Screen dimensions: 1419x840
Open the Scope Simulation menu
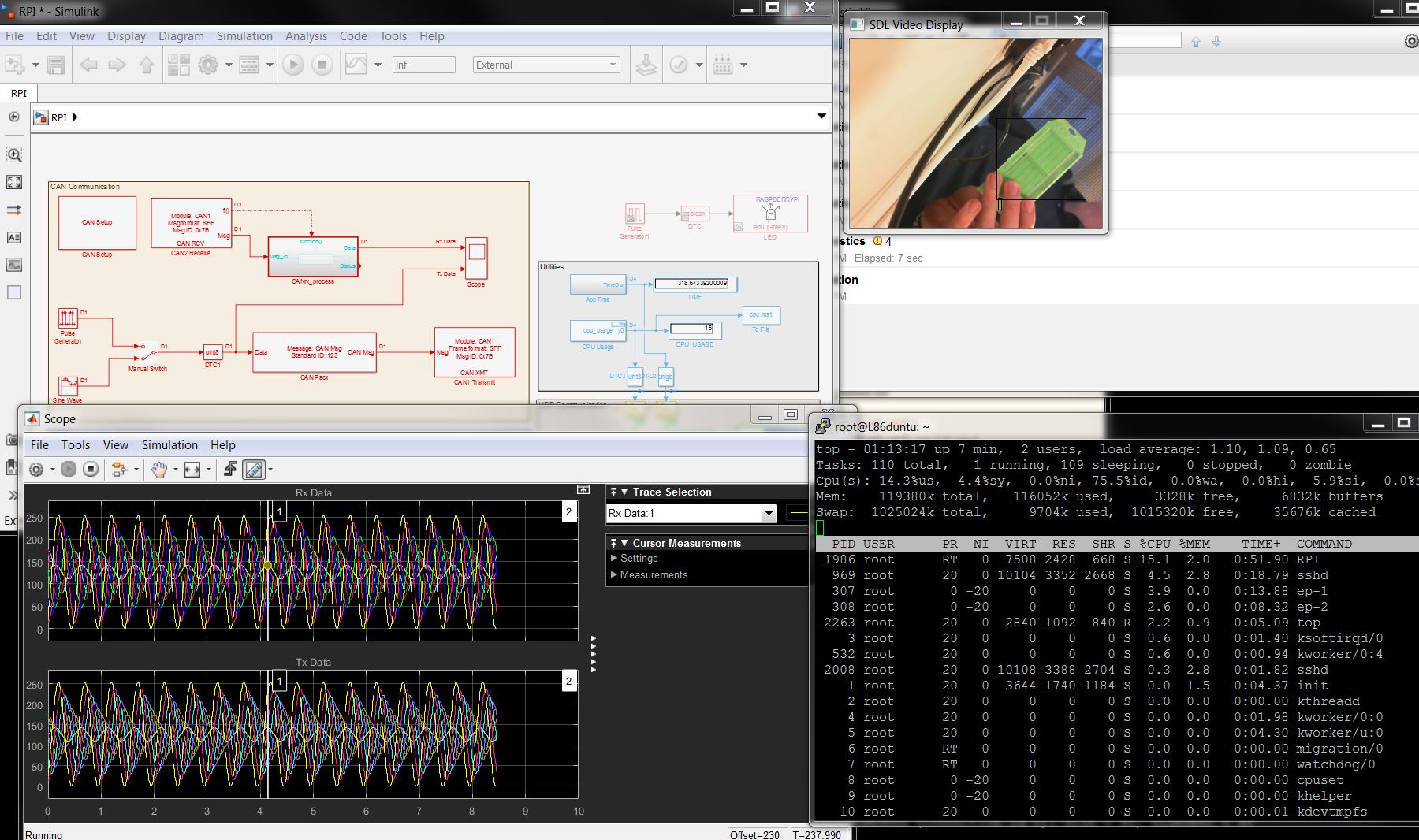pyautogui.click(x=169, y=444)
